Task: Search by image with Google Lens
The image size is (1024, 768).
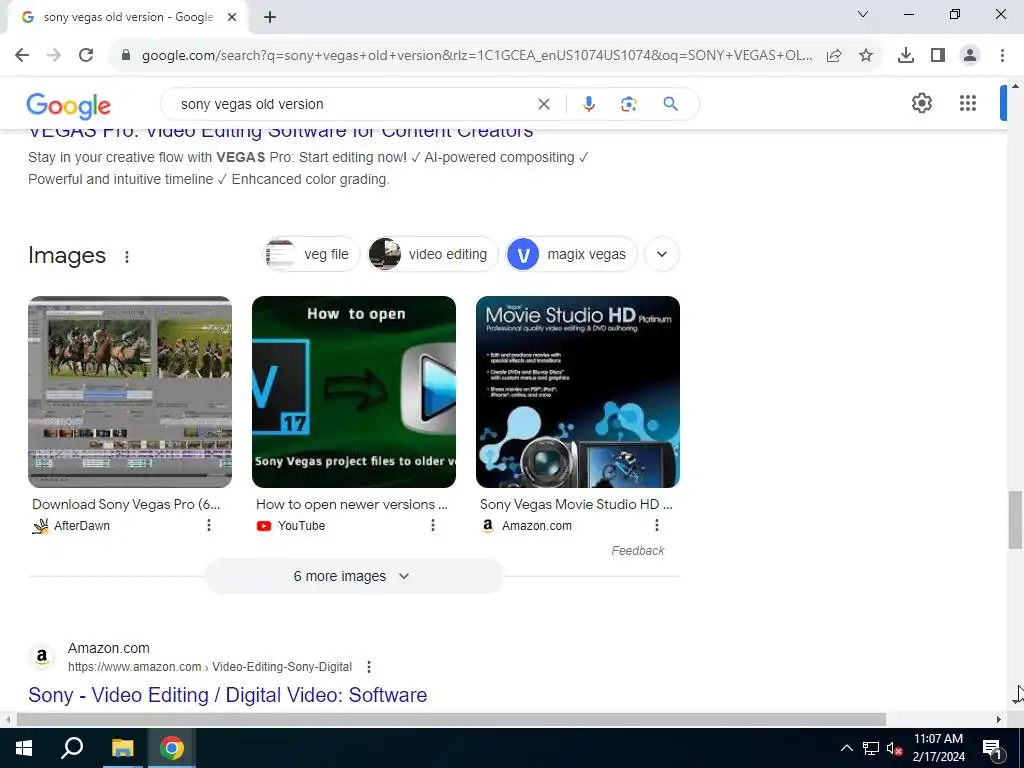Action: pyautogui.click(x=628, y=104)
